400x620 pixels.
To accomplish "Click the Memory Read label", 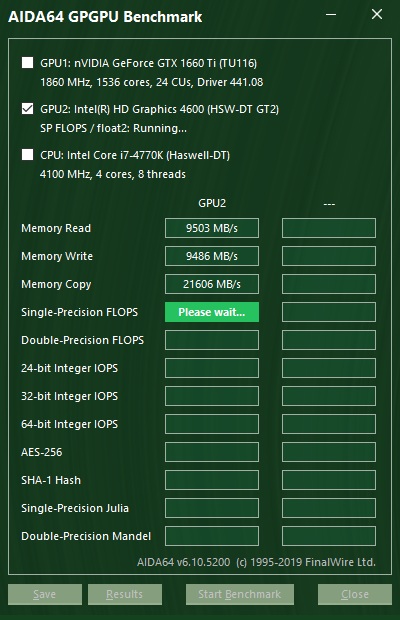I will [x=56, y=228].
